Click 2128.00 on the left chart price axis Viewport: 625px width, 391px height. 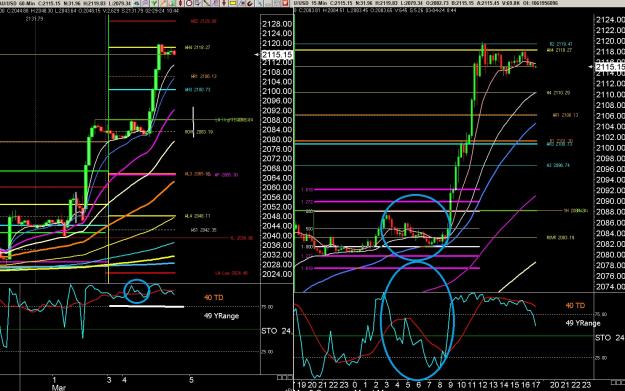click(x=277, y=24)
